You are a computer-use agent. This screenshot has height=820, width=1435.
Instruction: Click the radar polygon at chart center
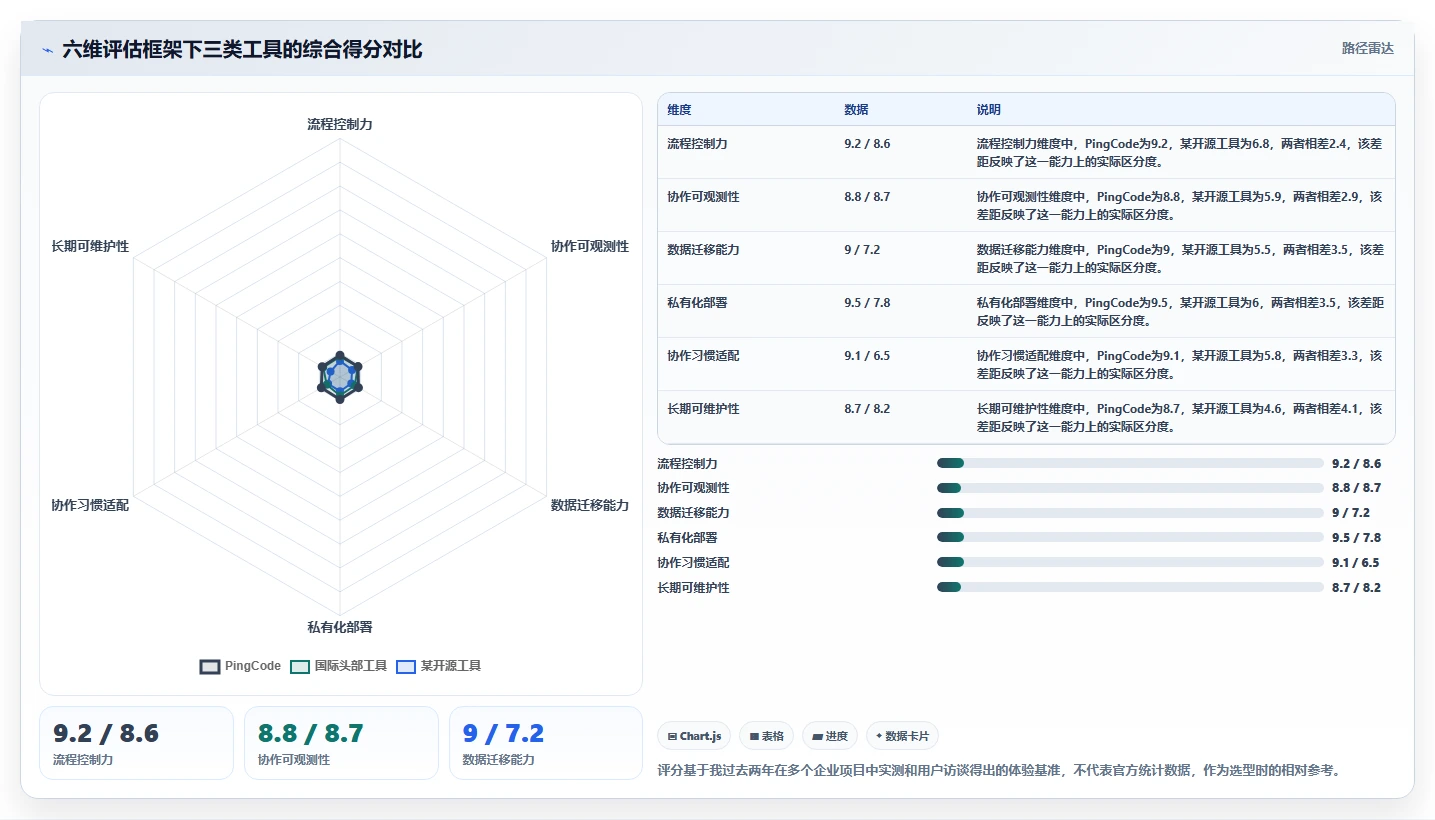click(340, 376)
